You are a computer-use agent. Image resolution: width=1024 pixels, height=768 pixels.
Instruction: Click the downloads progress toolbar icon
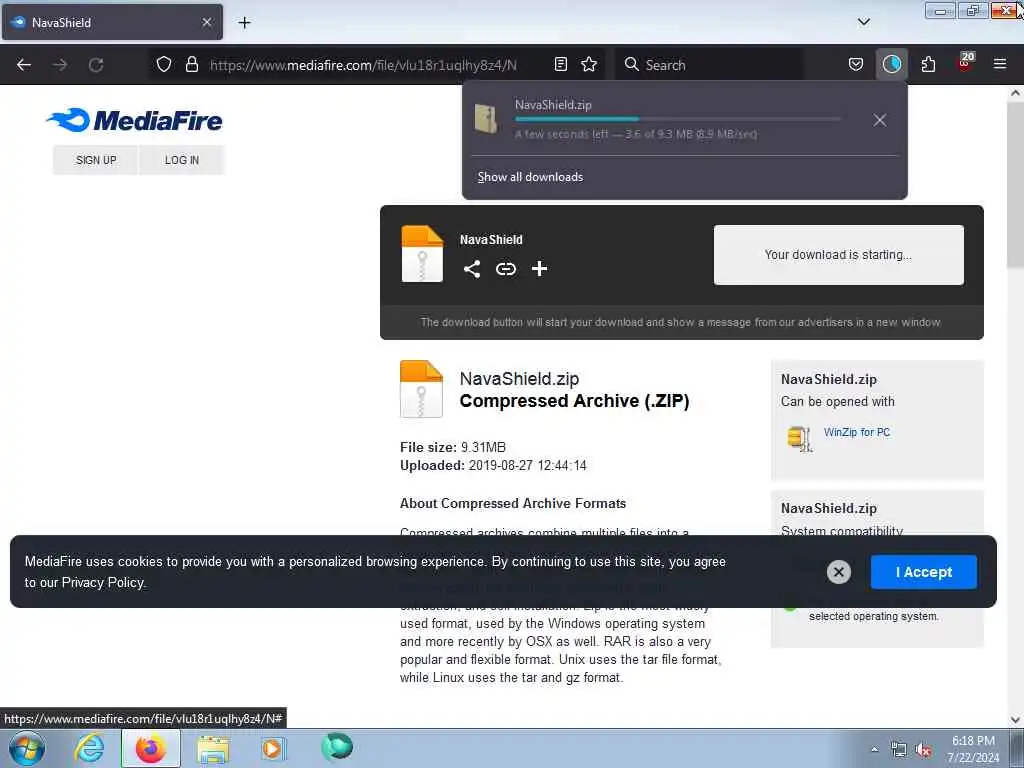891,64
